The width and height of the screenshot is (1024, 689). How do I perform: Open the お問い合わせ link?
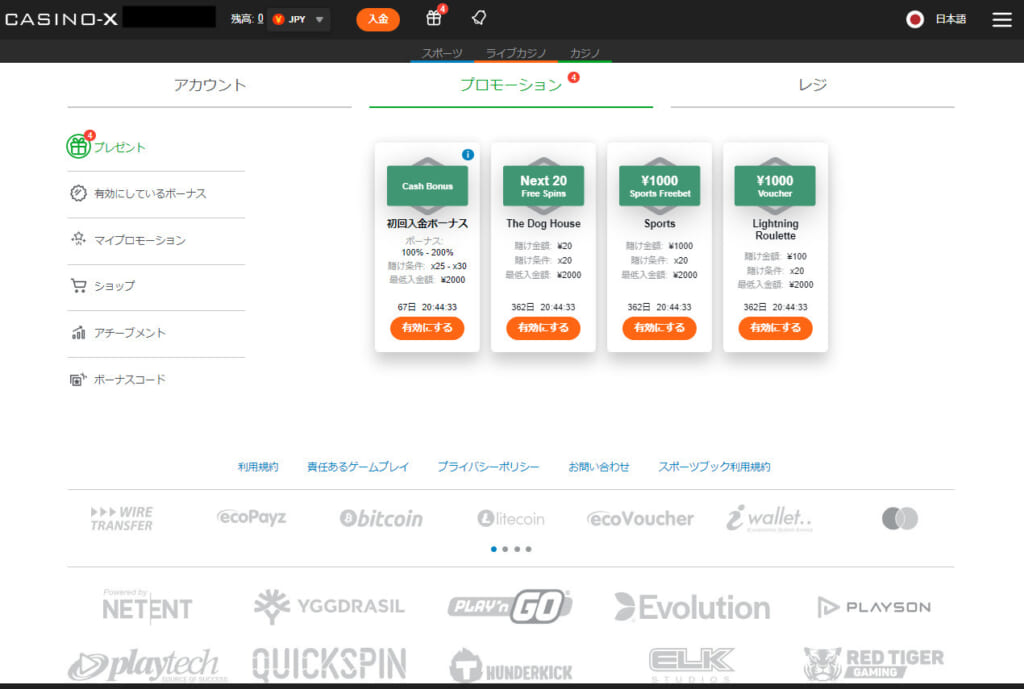(599, 467)
